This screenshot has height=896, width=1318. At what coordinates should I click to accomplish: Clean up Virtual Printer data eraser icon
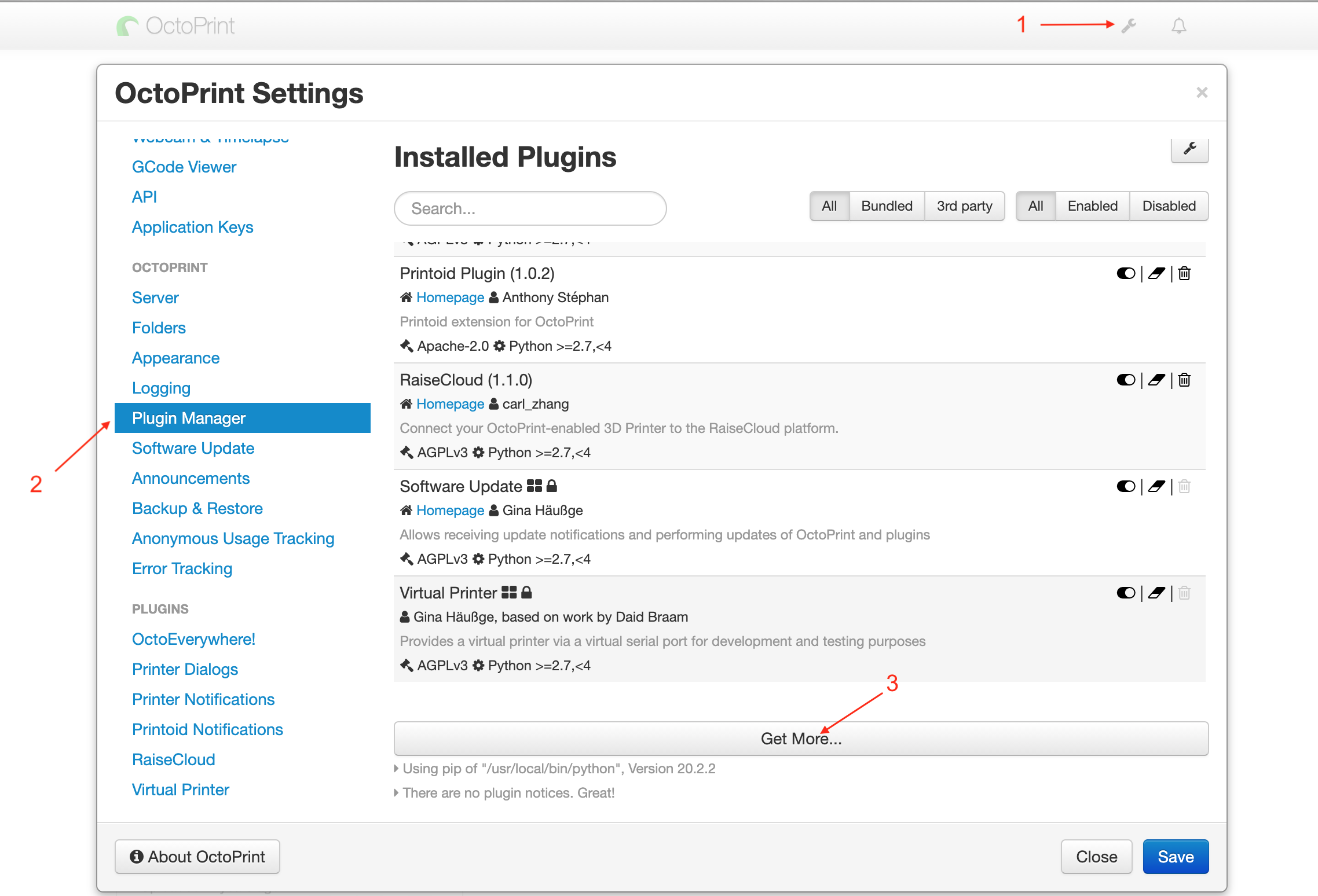pyautogui.click(x=1156, y=593)
